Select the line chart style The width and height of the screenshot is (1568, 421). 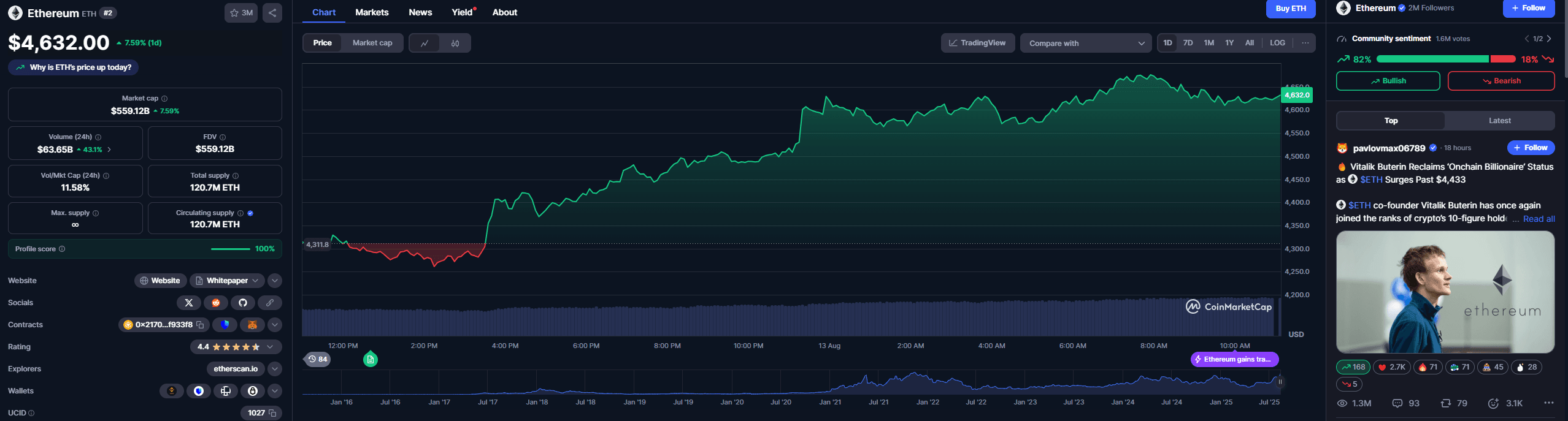point(425,43)
